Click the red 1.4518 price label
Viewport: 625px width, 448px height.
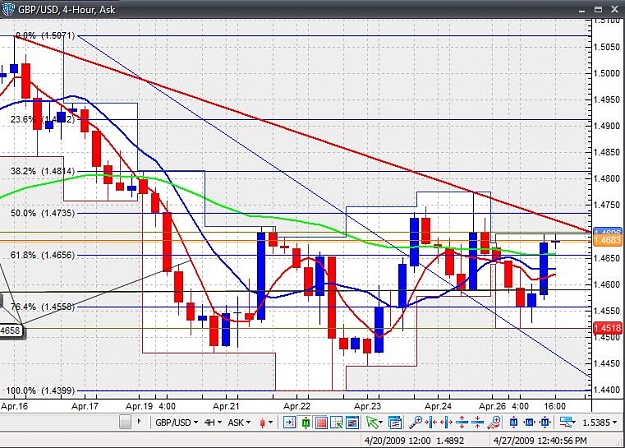[x=607, y=328]
